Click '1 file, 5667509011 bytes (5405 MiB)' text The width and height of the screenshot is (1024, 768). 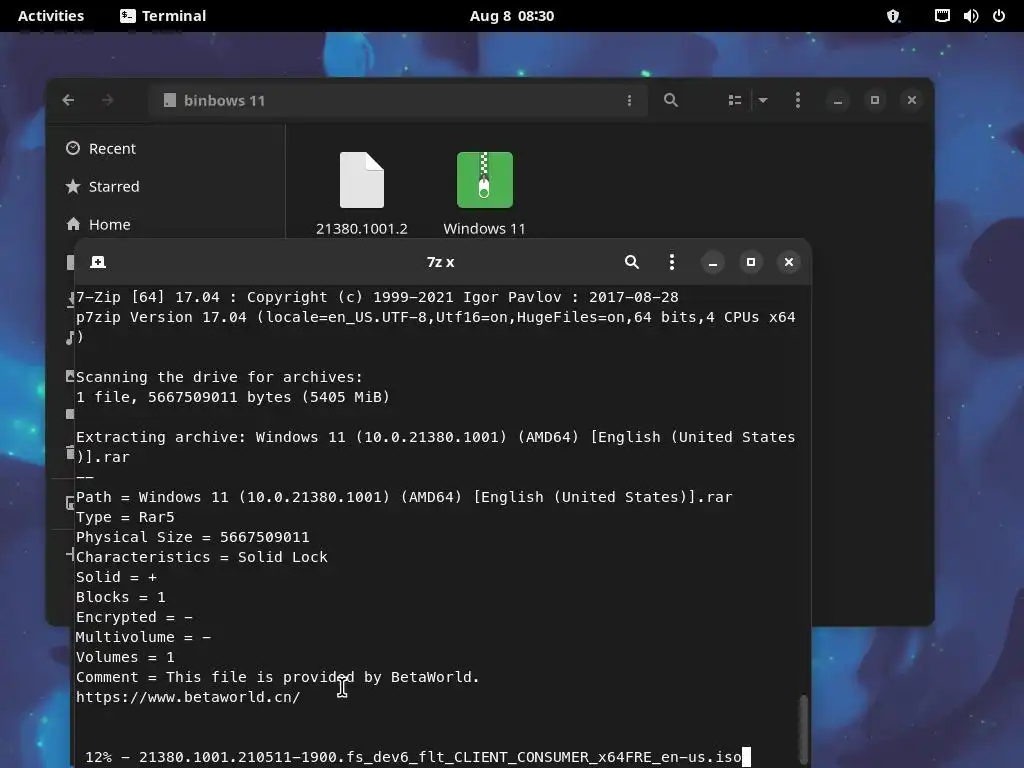pyautogui.click(x=232, y=396)
